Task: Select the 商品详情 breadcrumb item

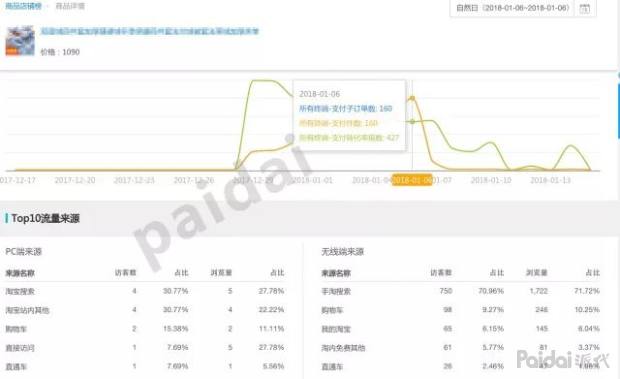Action: click(70, 6)
